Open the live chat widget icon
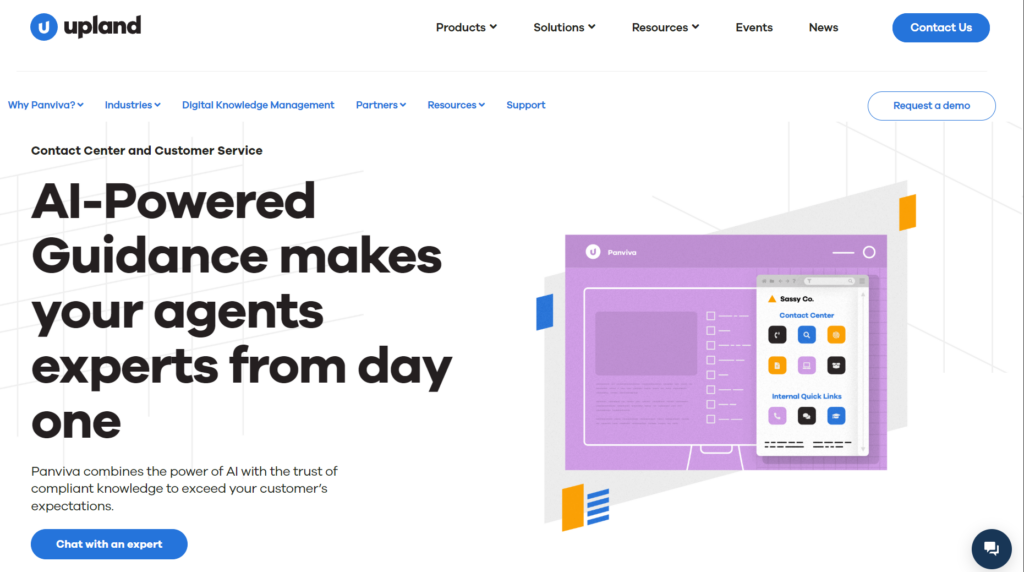This screenshot has height=572, width=1024. click(x=991, y=548)
